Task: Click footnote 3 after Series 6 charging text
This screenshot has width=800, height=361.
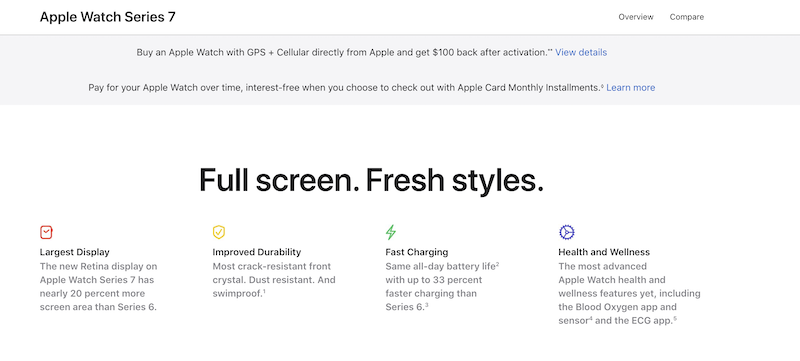Action: tap(427, 305)
